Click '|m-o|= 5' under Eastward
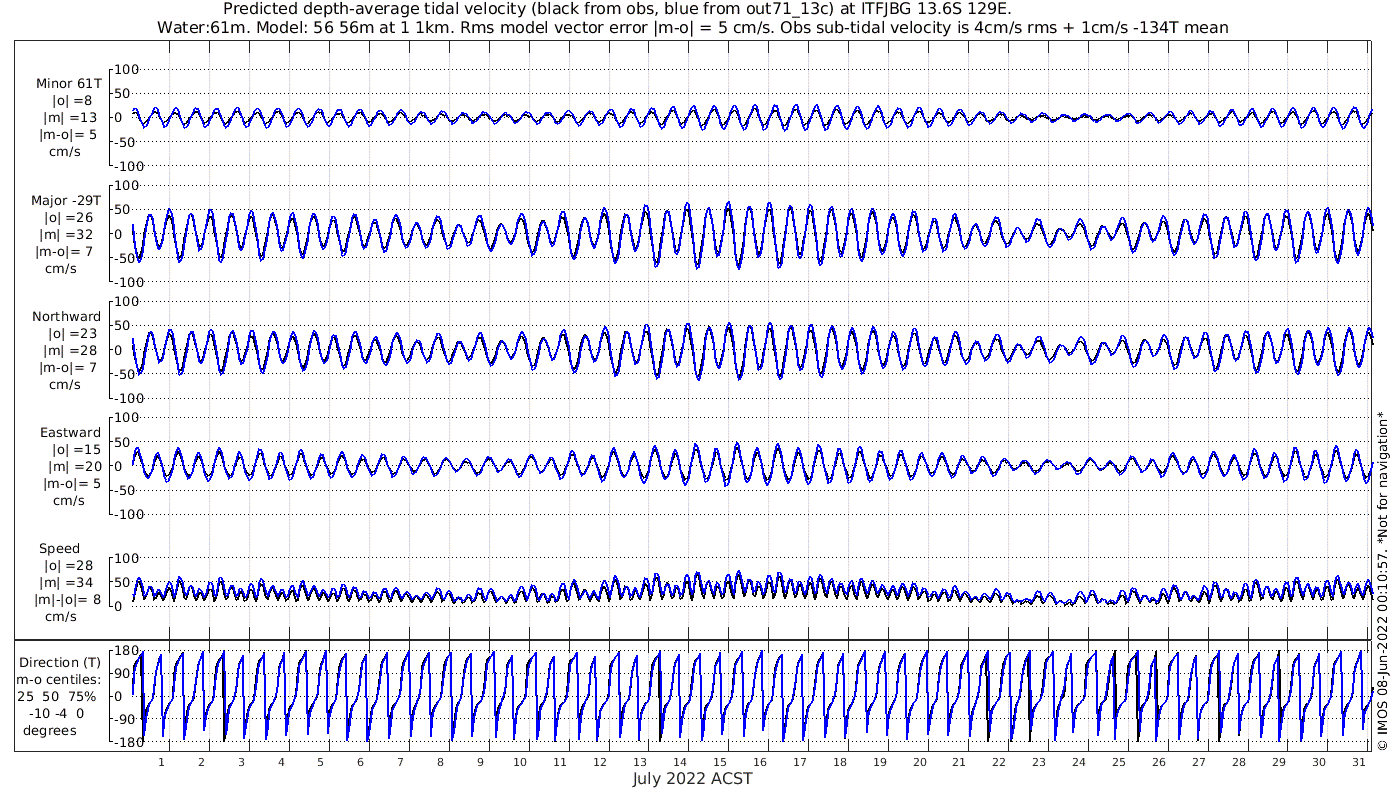The width and height of the screenshot is (1400, 800). [67, 484]
